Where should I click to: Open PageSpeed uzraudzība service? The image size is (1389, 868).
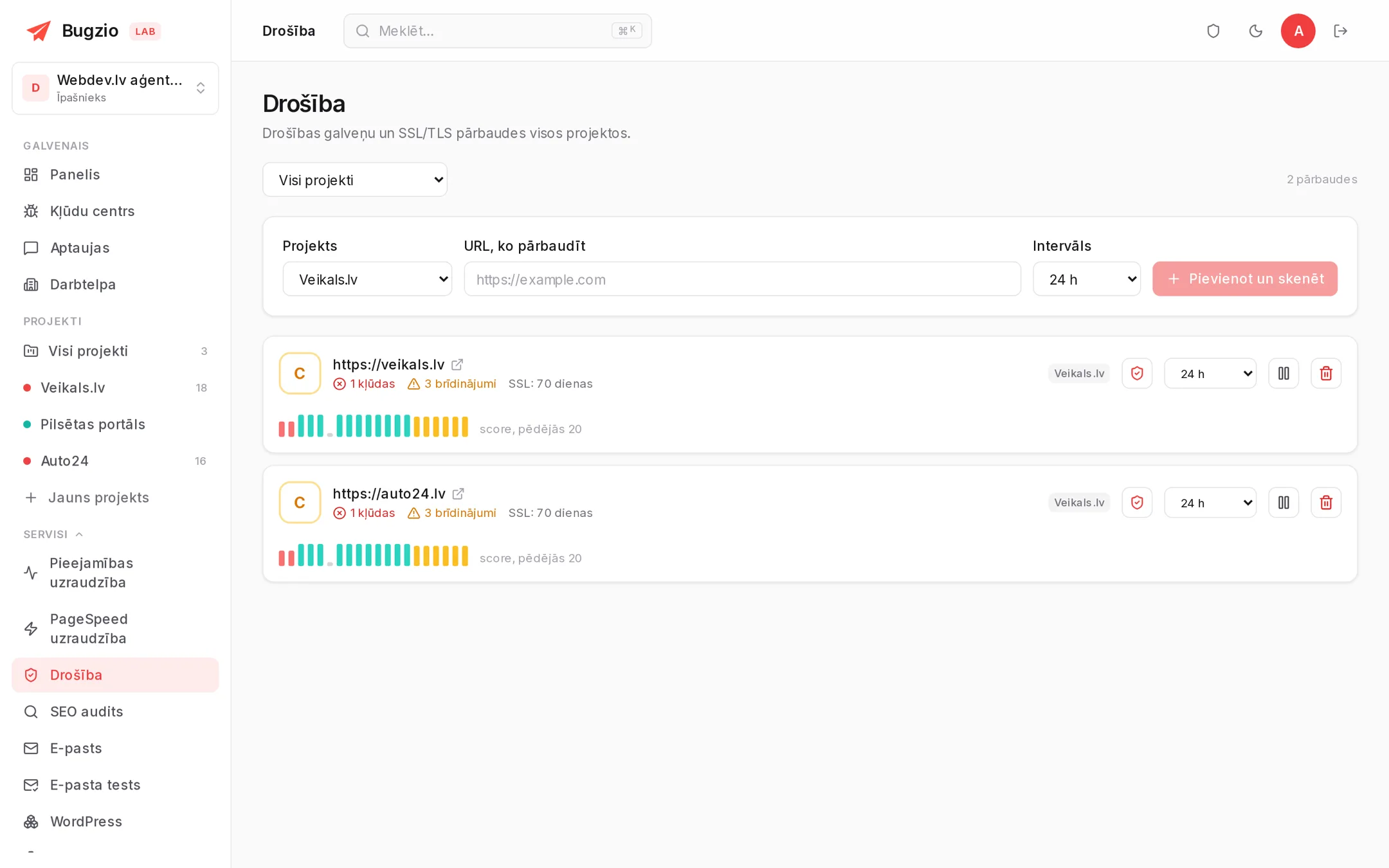coord(115,629)
